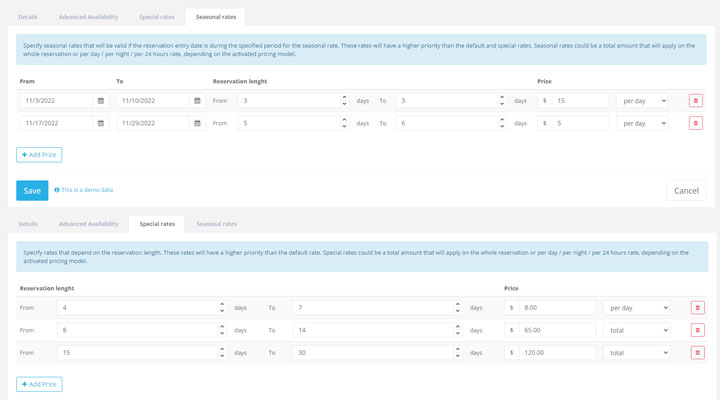720x400 pixels.
Task: Open pricing model dropdown for the $15 rate
Action: tap(642, 100)
